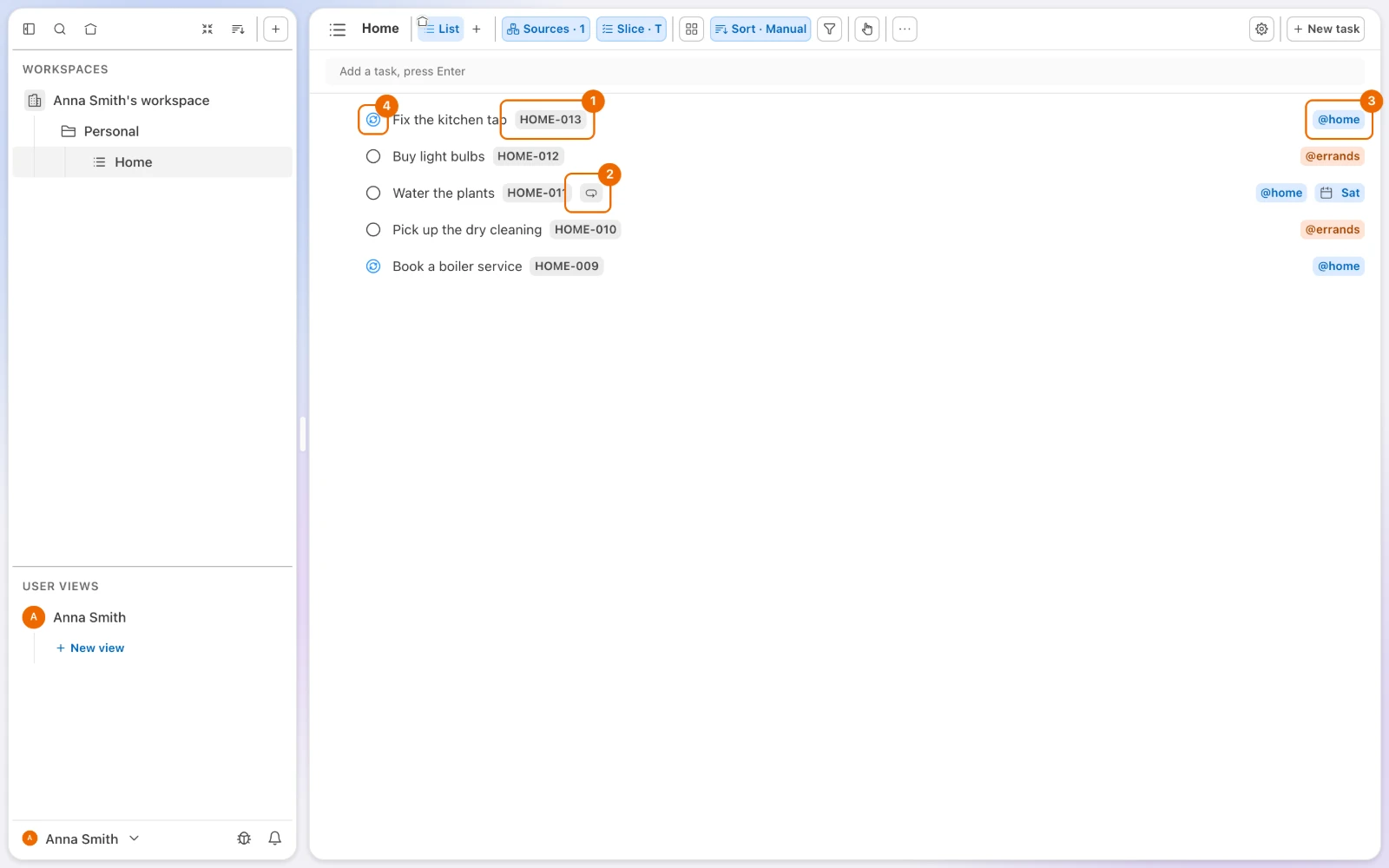Image resolution: width=1389 pixels, height=868 pixels.
Task: Open the view settings gear icon
Action: 1261,29
